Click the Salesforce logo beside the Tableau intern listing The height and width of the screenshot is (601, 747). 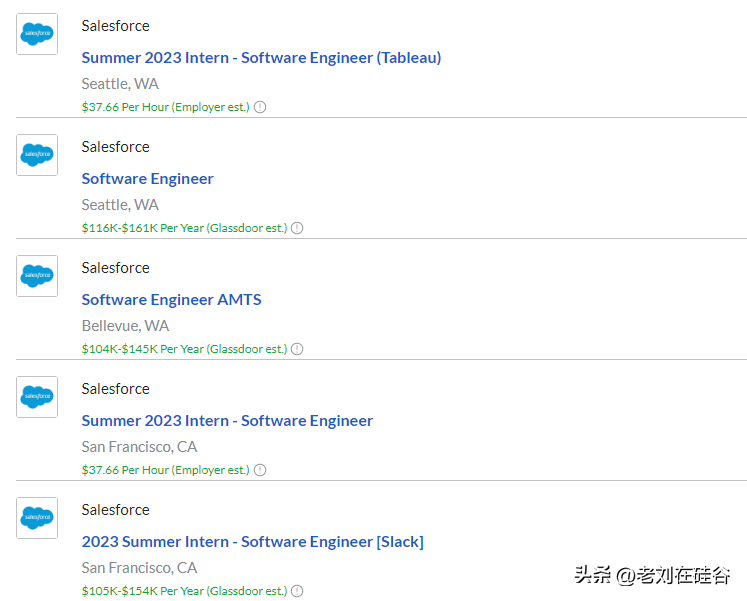(37, 34)
